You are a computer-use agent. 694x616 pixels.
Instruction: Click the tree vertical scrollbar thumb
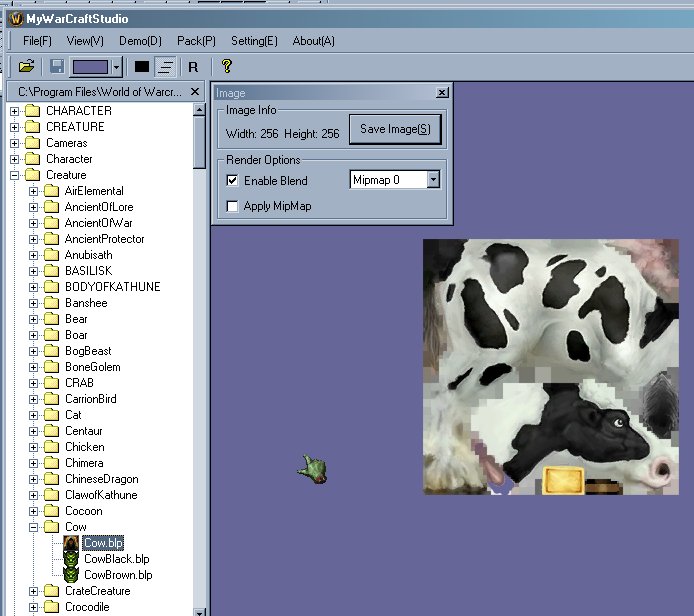(199, 142)
